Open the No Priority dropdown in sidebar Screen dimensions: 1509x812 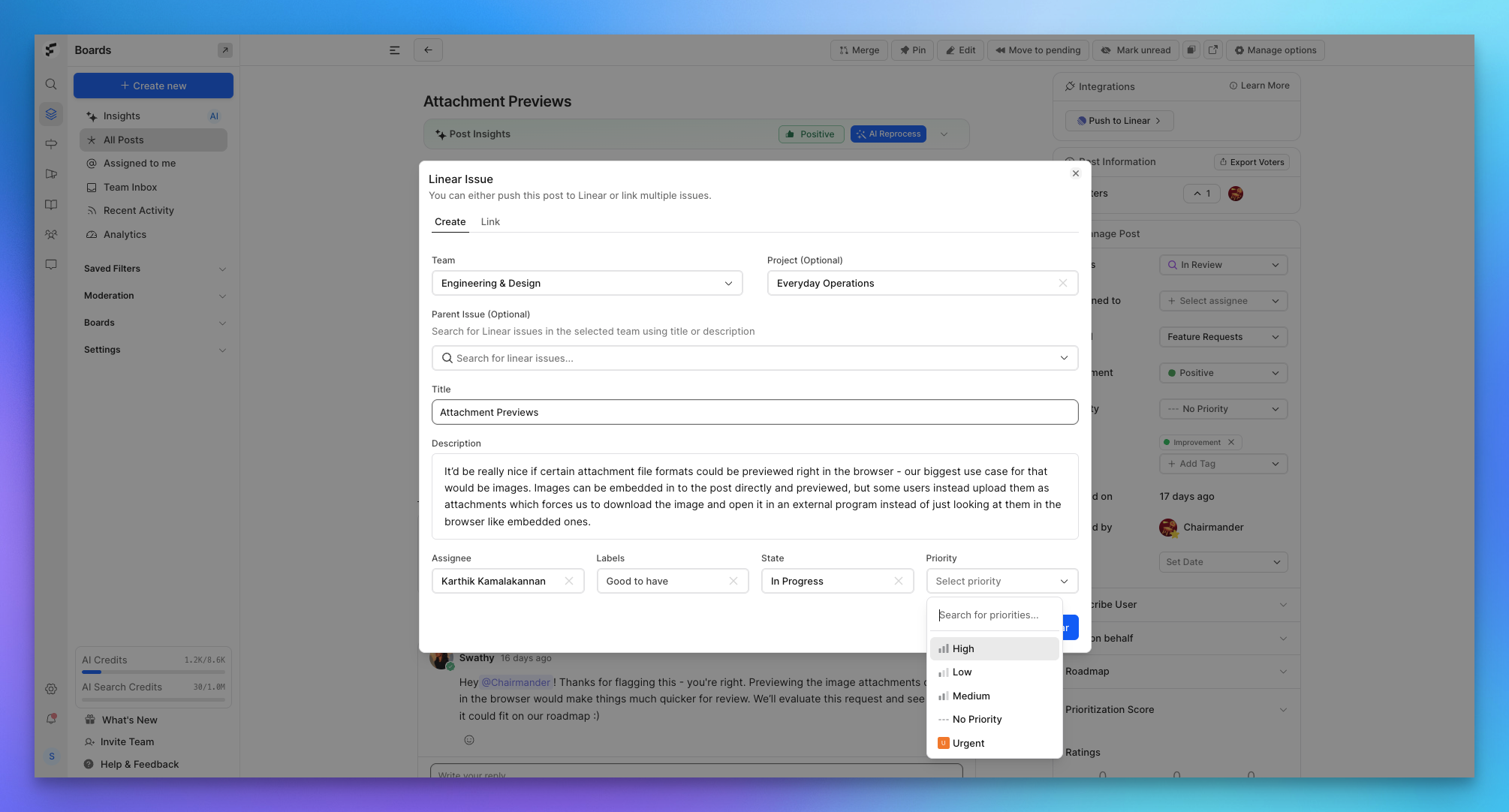[x=1224, y=409]
